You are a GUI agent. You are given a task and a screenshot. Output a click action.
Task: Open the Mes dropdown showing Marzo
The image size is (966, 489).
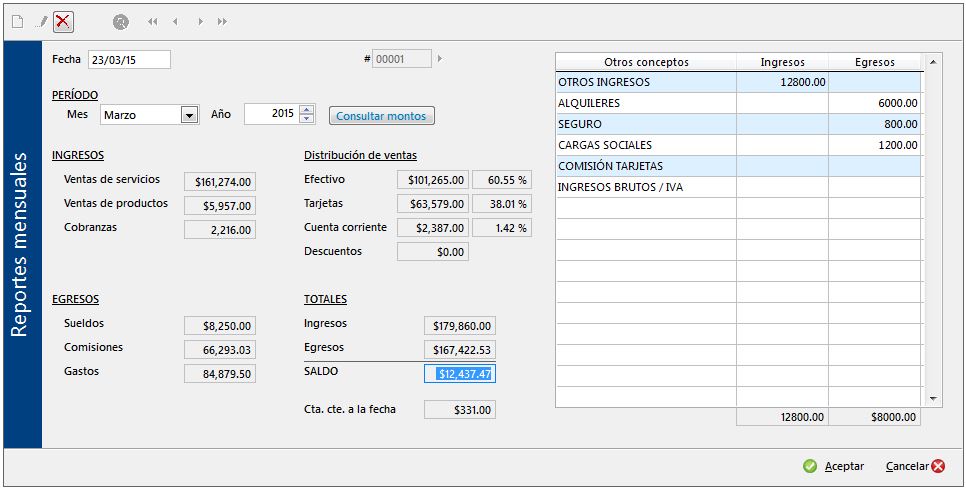tap(189, 115)
